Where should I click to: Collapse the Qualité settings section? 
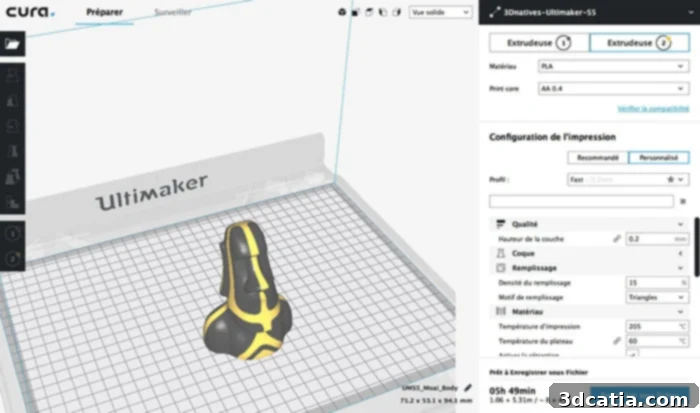pyautogui.click(x=680, y=224)
